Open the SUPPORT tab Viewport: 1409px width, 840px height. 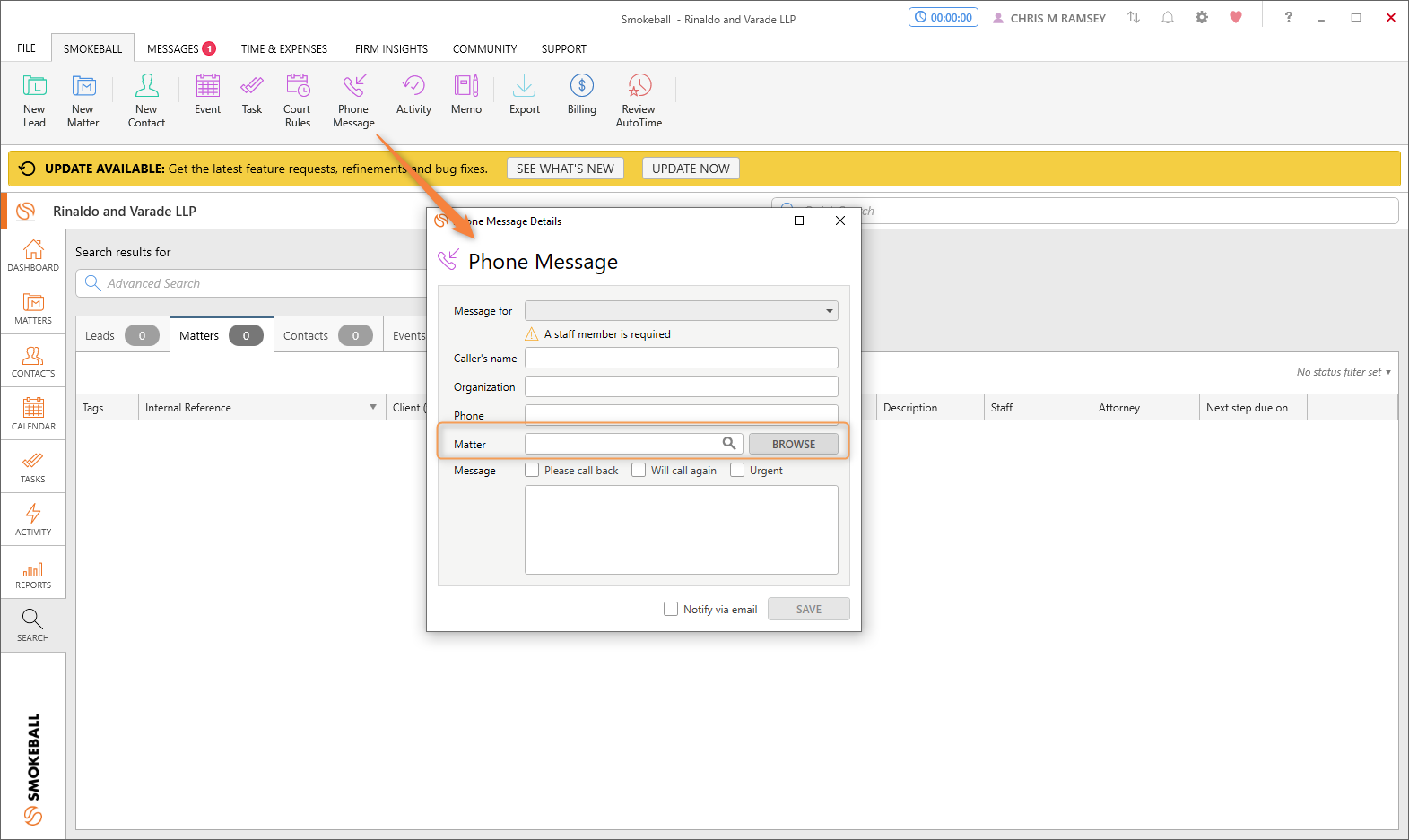click(x=563, y=48)
